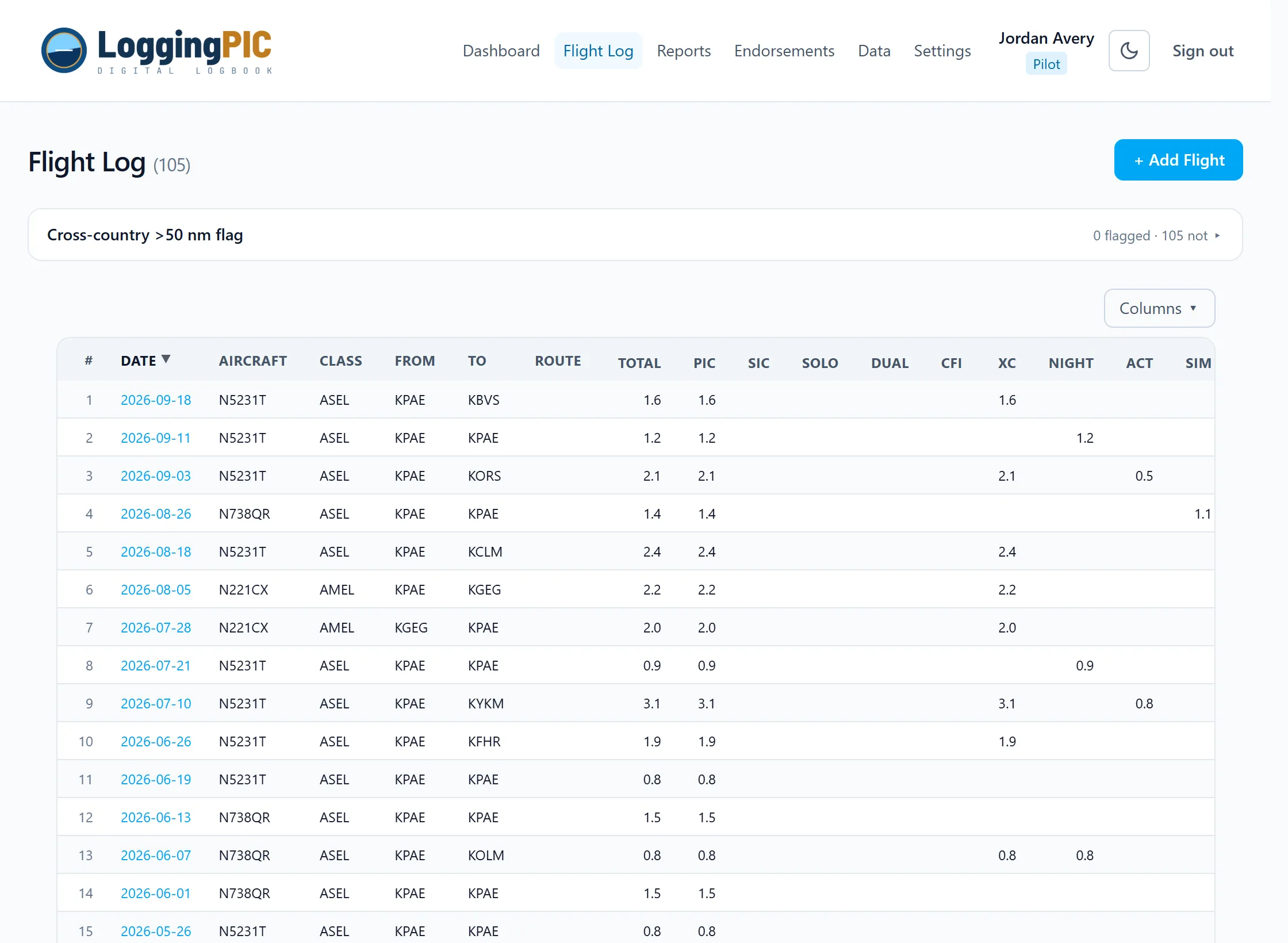Sort by the DATE column header
This screenshot has height=943, width=1288.
[x=139, y=361]
